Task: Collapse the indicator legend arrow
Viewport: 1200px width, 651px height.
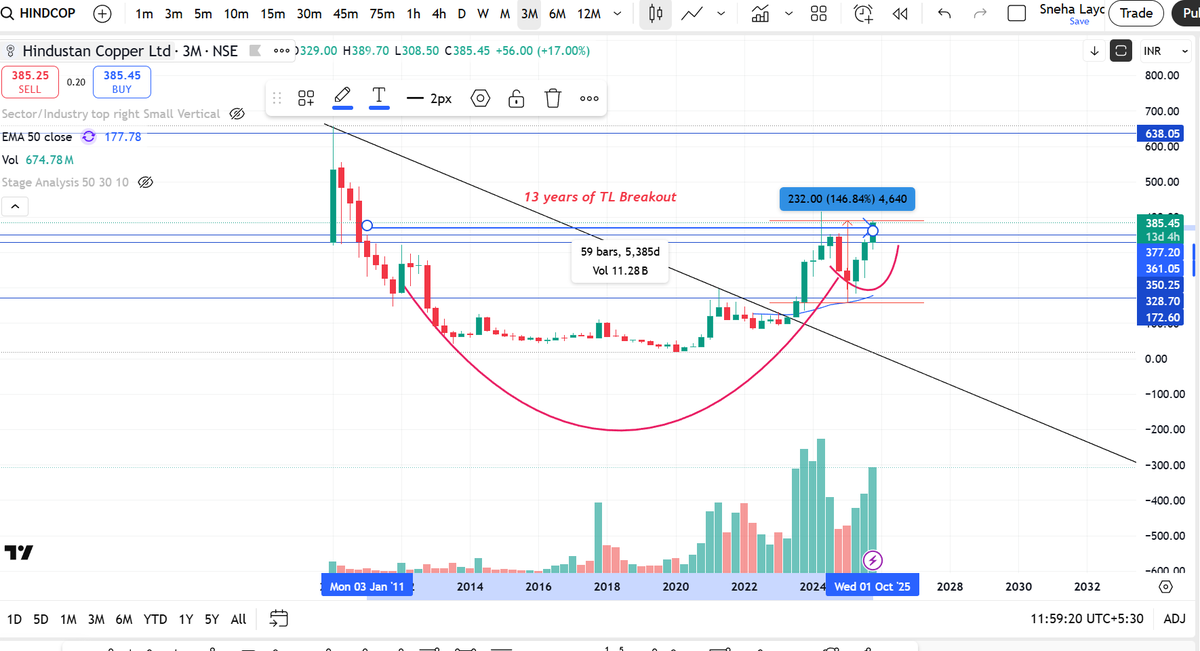Action: [x=15, y=207]
